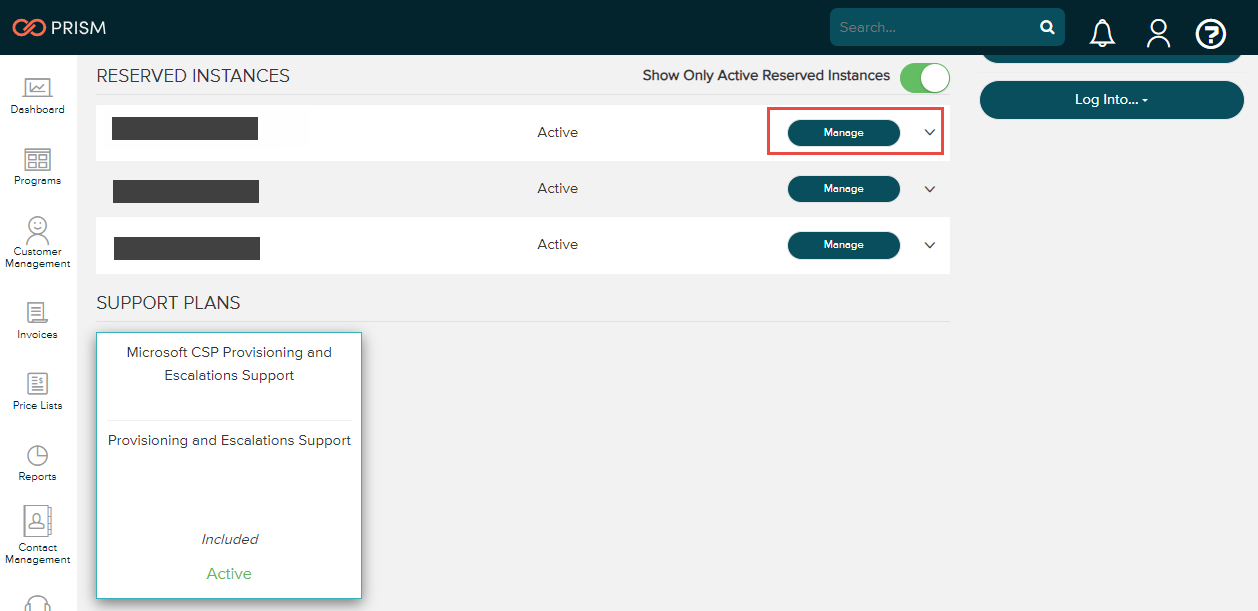Open the Log Into dropdown
This screenshot has width=1258, height=611.
click(x=1111, y=99)
